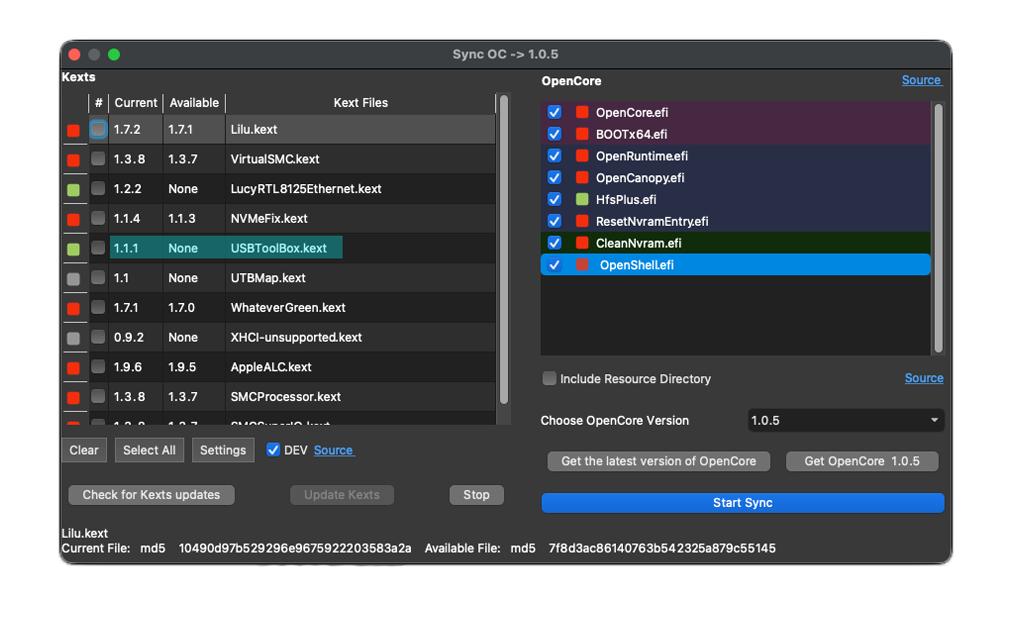Click red status indicator for AppleALC.kext
This screenshot has height=640, width=1012.
tap(74, 368)
